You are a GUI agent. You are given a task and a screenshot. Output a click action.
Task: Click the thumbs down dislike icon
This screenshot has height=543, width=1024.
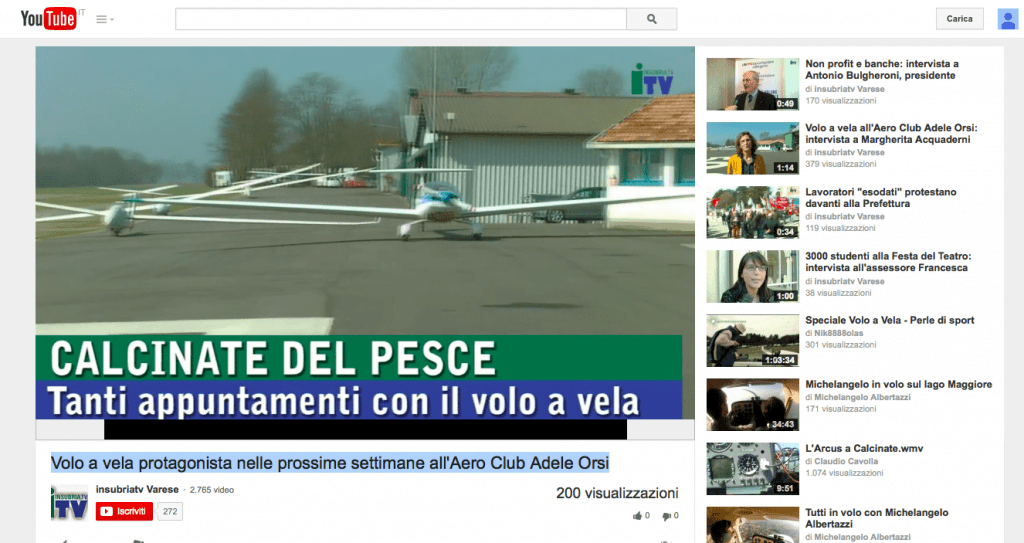click(x=666, y=516)
